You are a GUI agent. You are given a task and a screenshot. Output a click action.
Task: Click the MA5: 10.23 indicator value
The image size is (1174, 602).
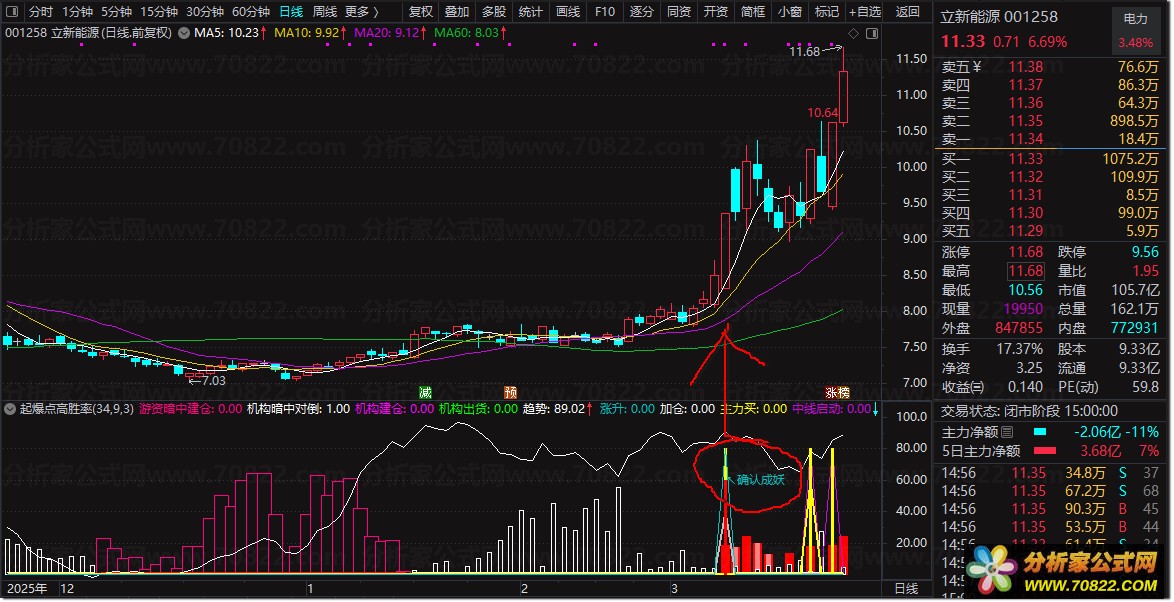click(230, 33)
